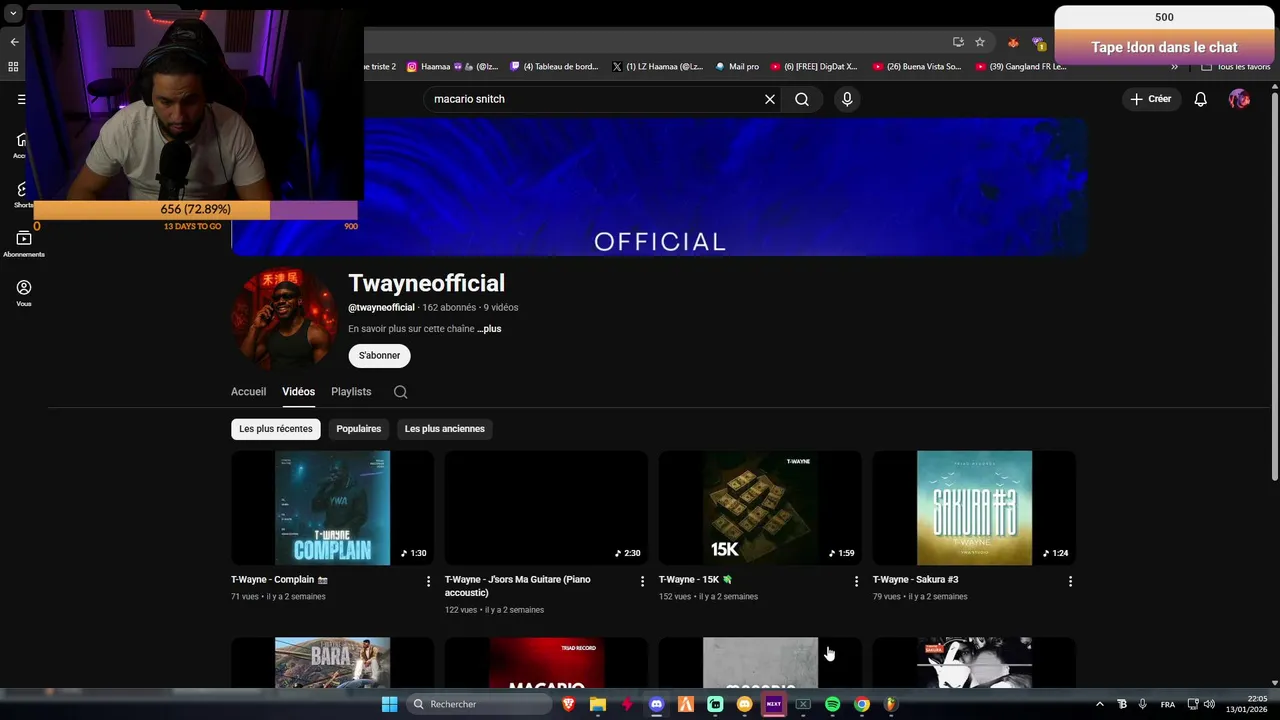Viewport: 1280px width, 720px height.
Task: Click the 15K money video thumbnail
Action: click(760, 508)
